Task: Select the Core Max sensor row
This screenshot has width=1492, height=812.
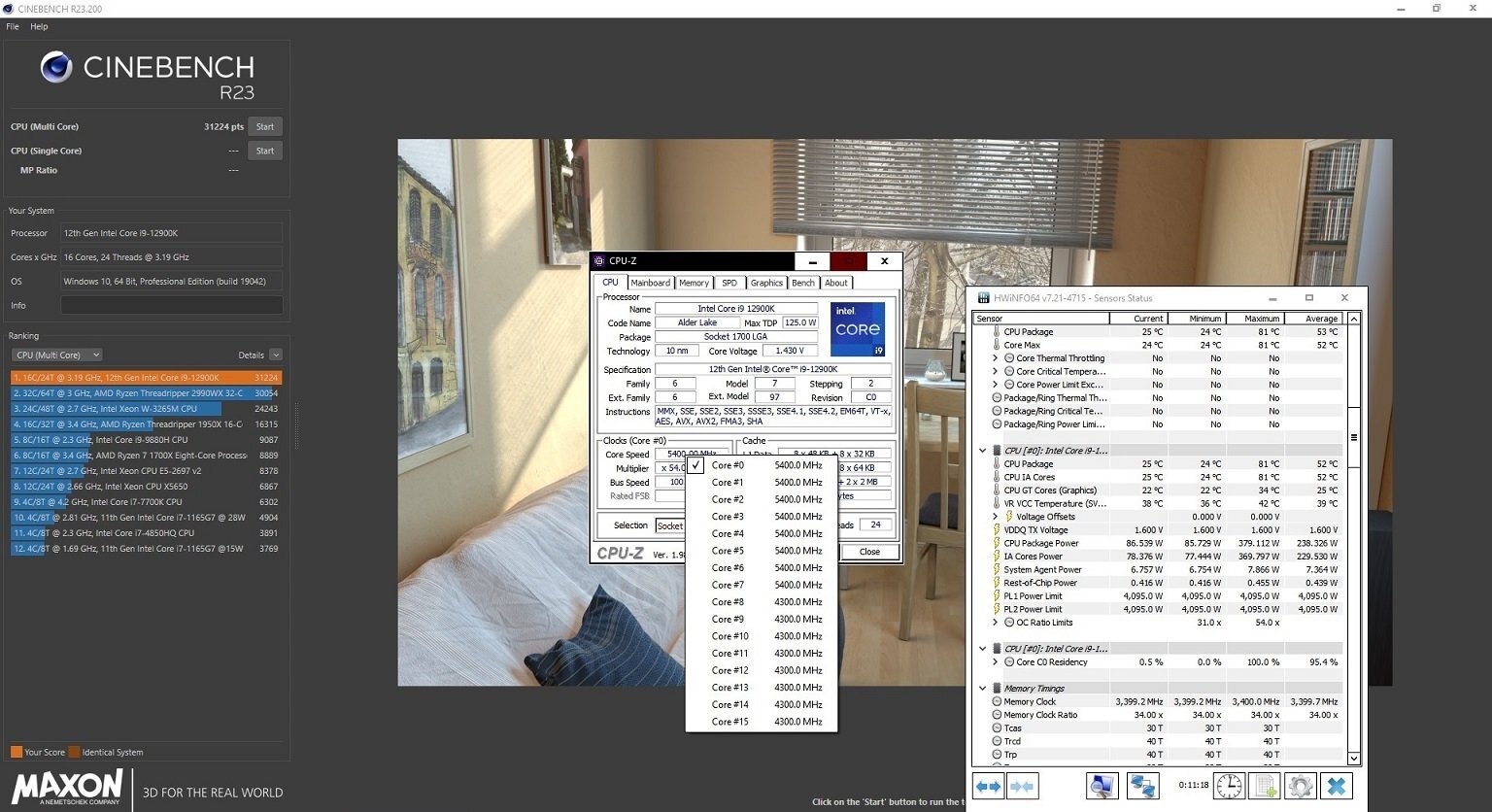Action: tap(1160, 345)
